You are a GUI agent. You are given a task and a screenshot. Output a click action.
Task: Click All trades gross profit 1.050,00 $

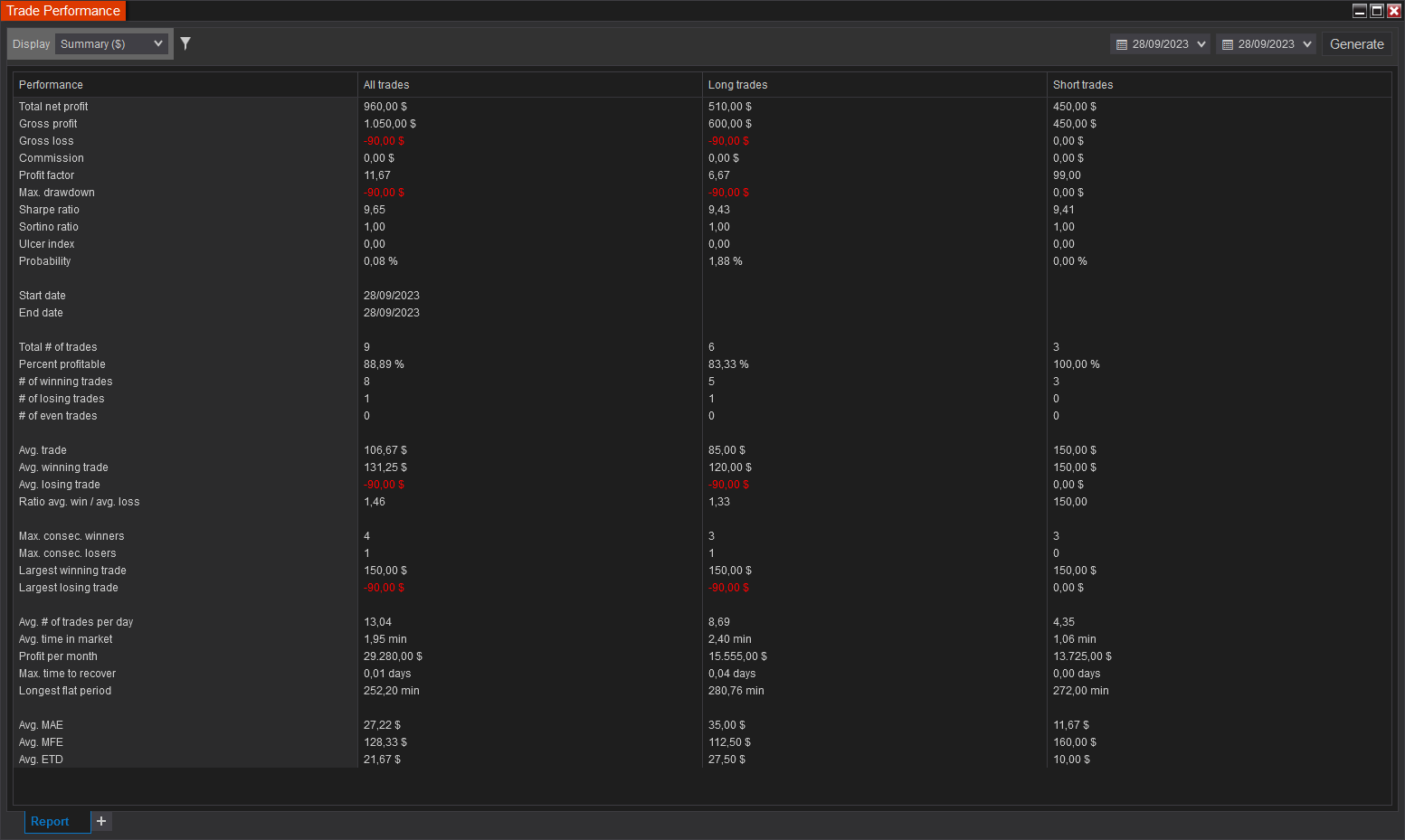pos(390,124)
